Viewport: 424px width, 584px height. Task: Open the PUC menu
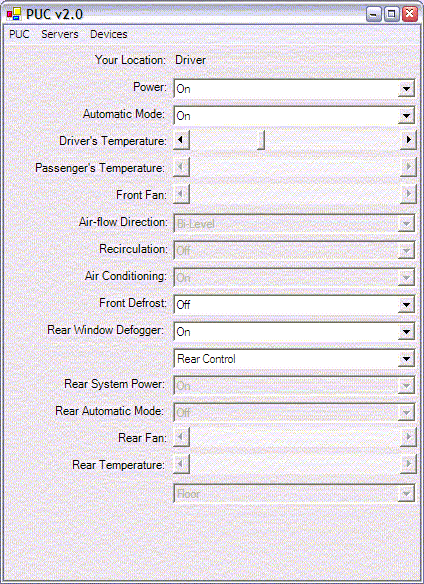tap(19, 34)
